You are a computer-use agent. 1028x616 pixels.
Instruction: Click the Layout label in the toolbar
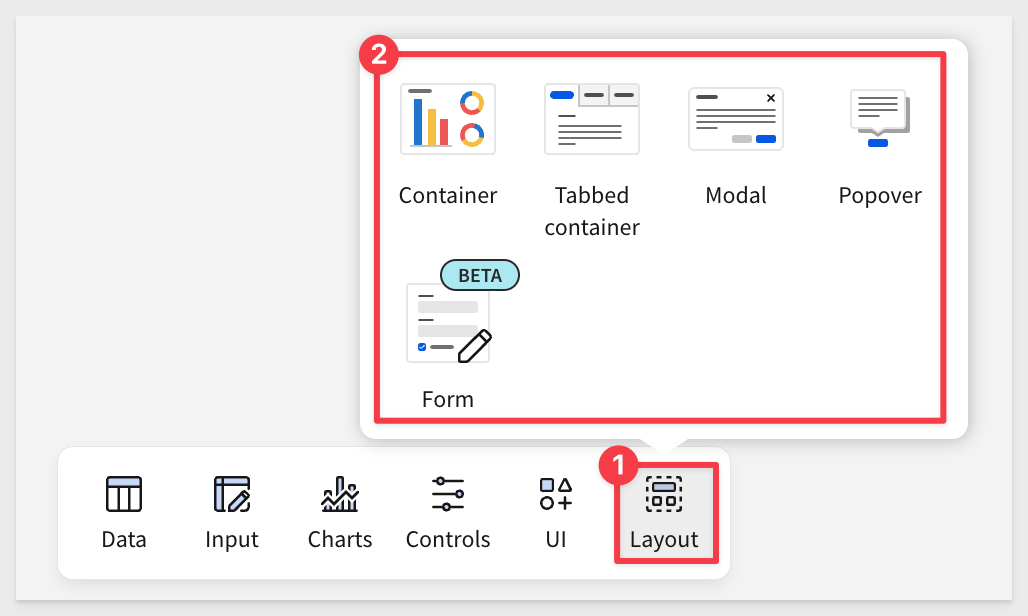click(664, 539)
